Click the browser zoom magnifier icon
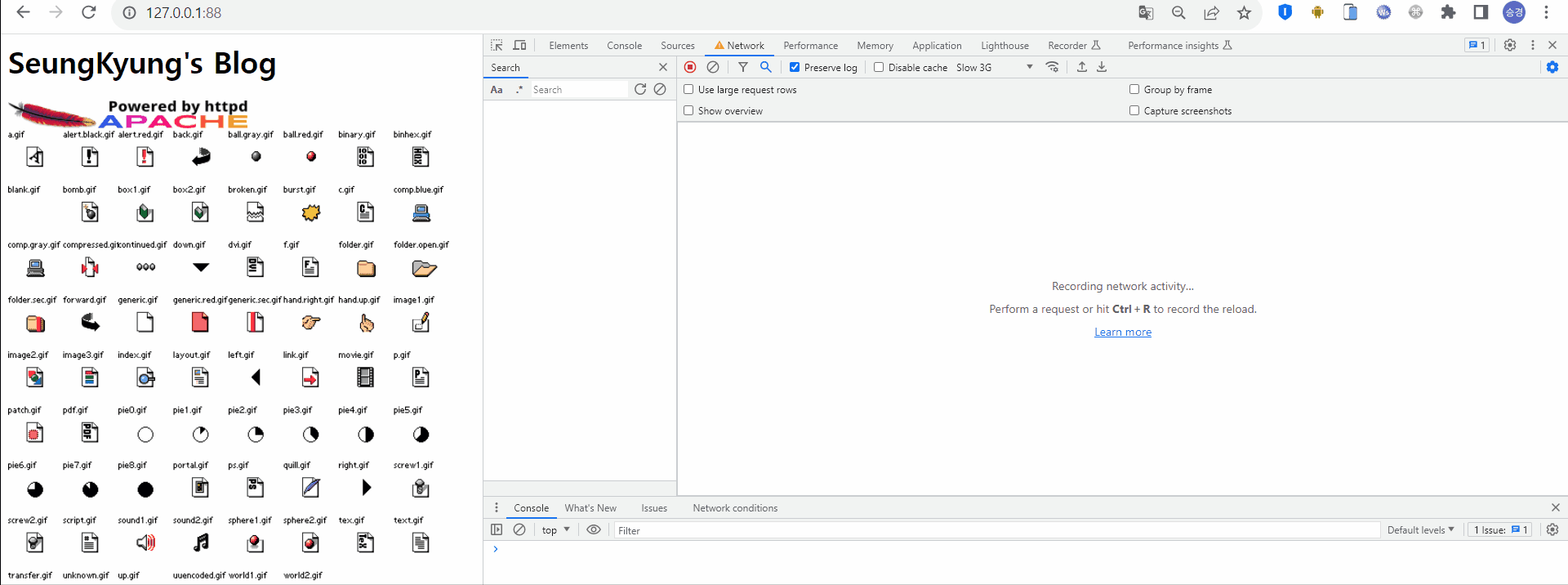 coord(1178,12)
